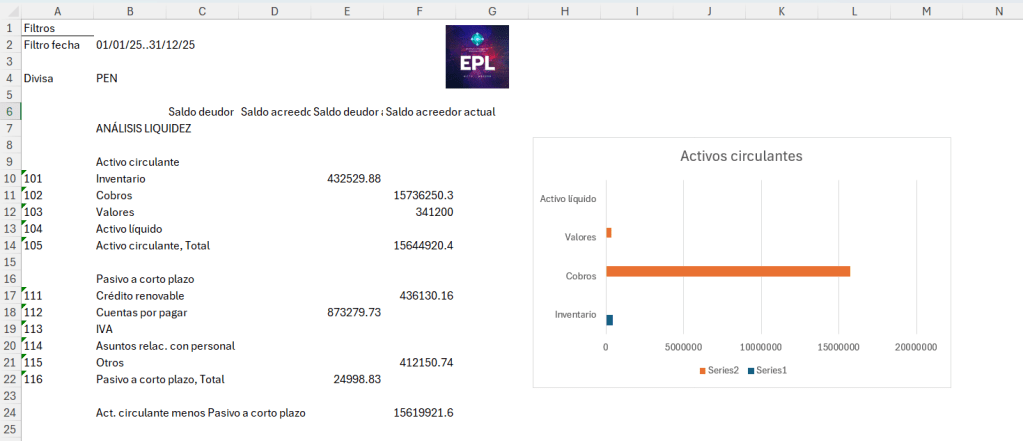Image resolution: width=1023 pixels, height=441 pixels.
Task: Click the ANÁLISIS LIQUIDEZ heading cell
Action: point(143,128)
